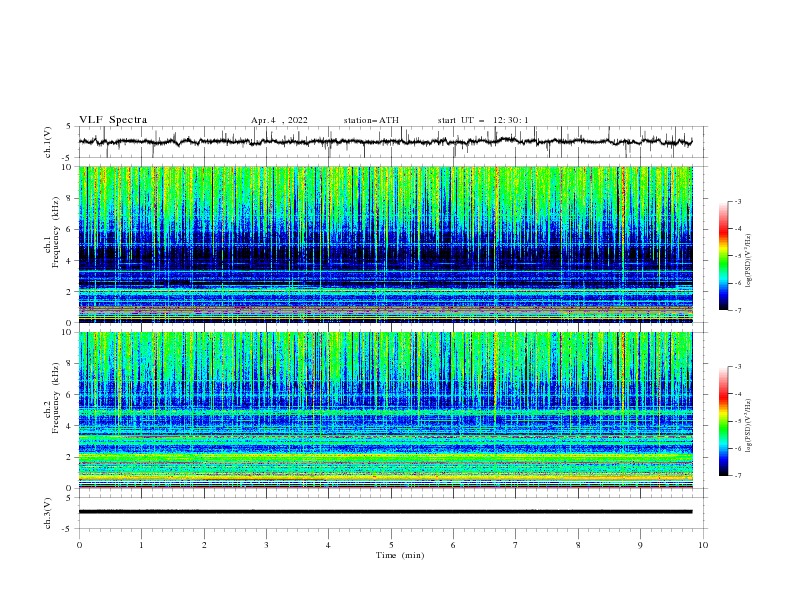Click the ch.2 spectrogram plot area
This screenshot has height=612, width=792.
[385, 410]
